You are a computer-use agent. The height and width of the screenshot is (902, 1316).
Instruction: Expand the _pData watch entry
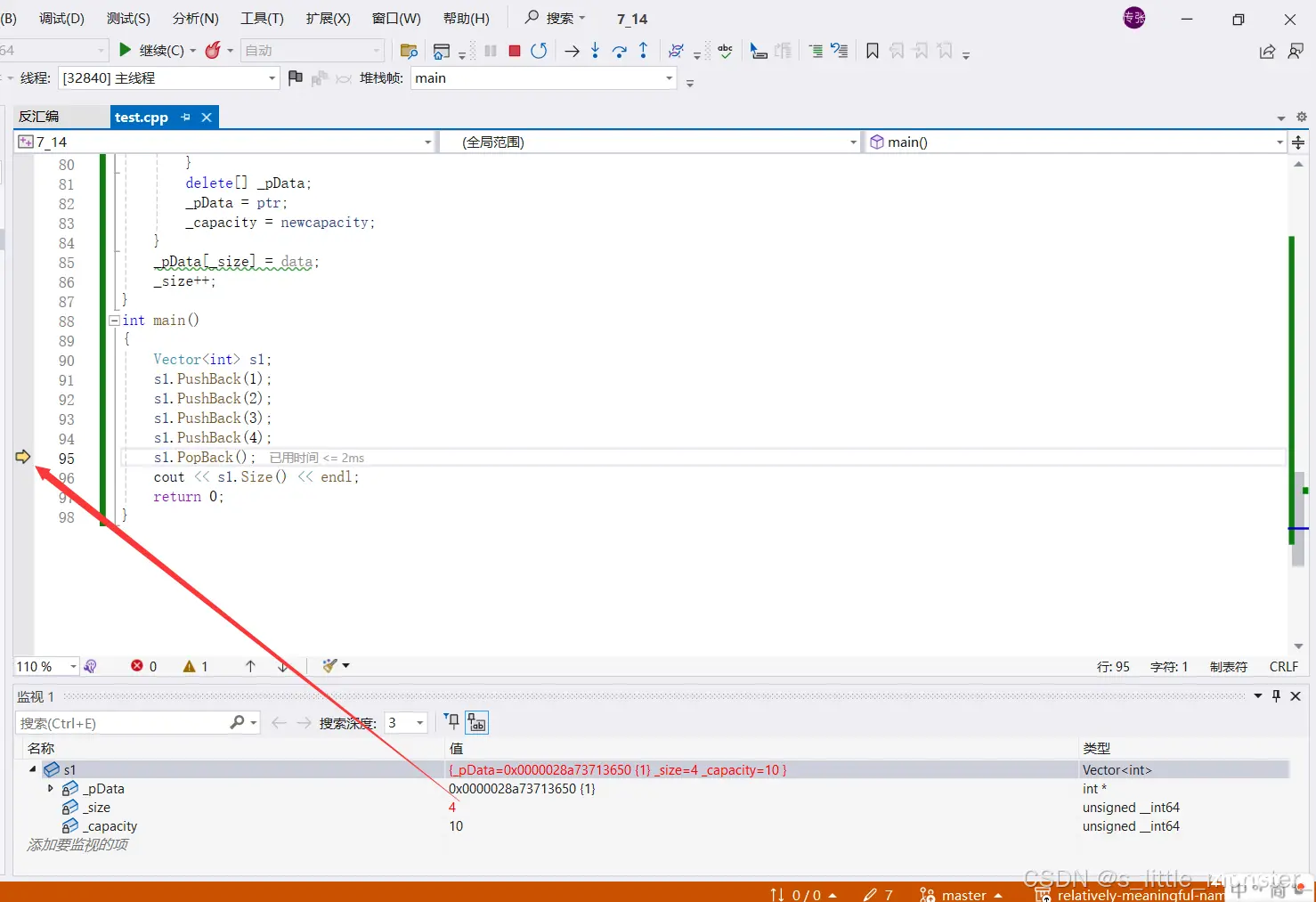50,788
